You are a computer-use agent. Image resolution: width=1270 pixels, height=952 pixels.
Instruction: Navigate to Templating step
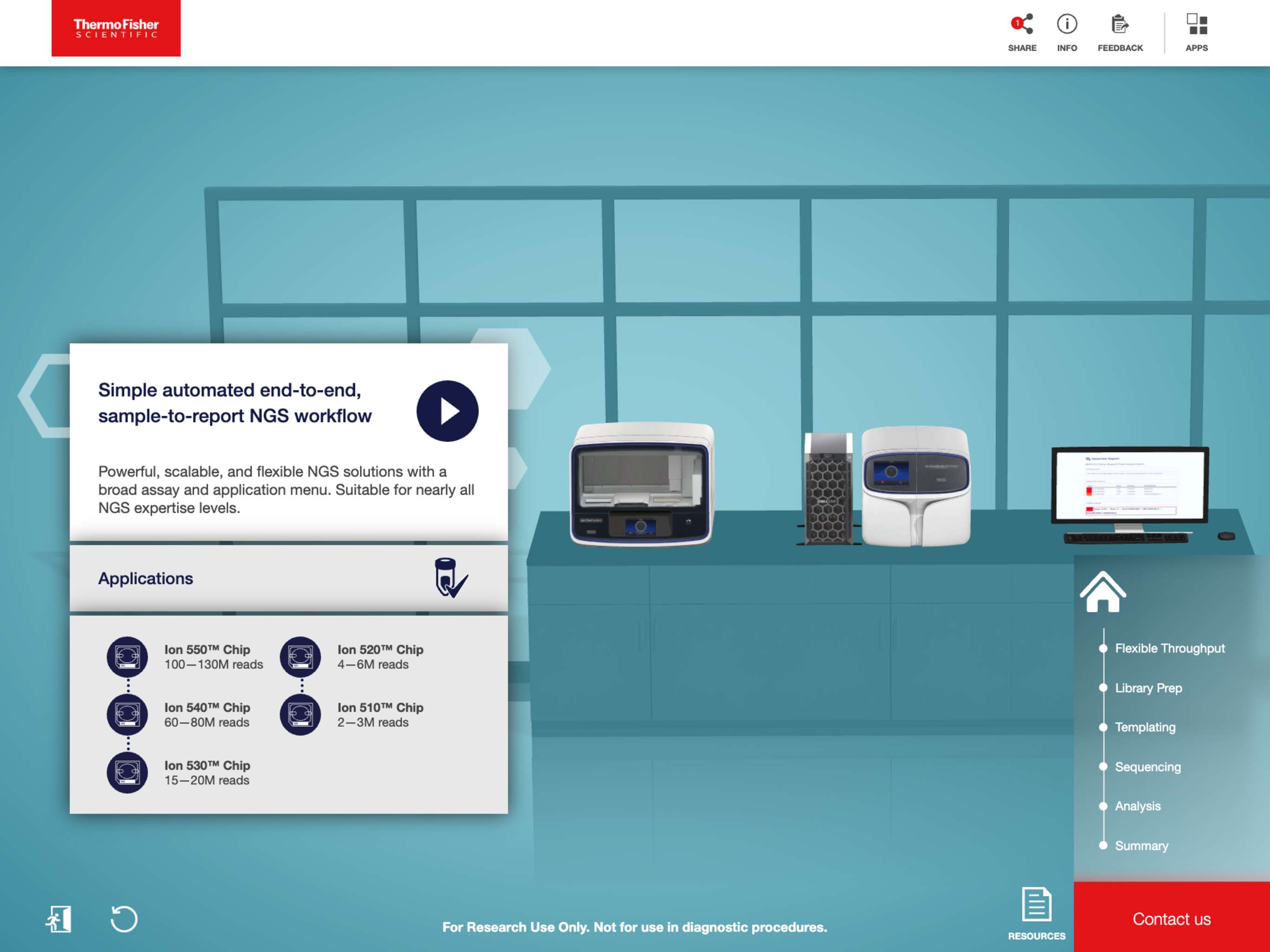point(1145,727)
